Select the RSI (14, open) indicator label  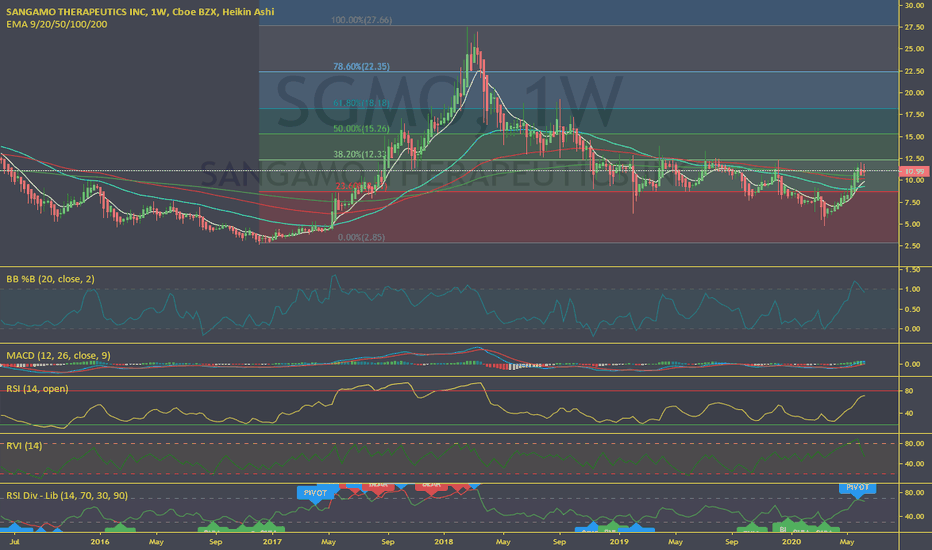point(37,389)
